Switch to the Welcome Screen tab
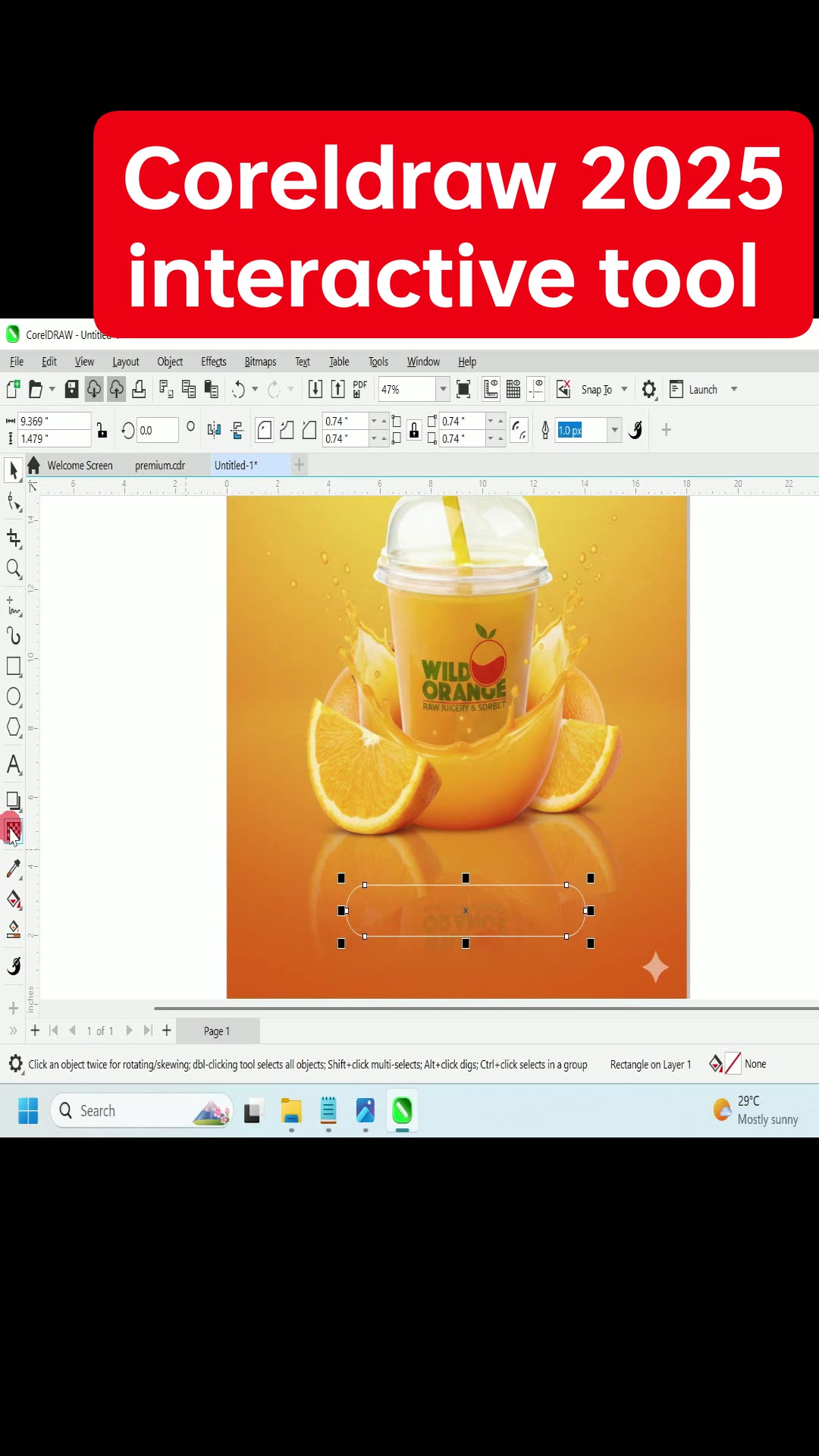 click(80, 466)
